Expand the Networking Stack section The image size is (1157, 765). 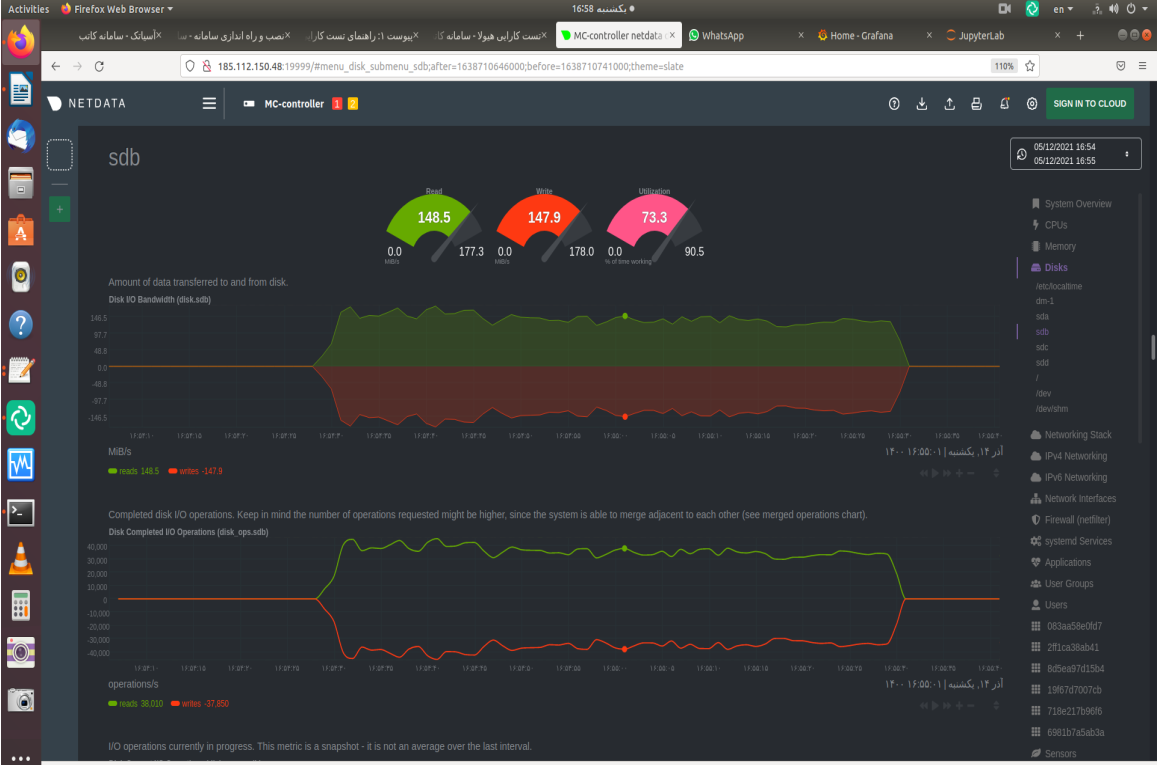coord(1077,435)
